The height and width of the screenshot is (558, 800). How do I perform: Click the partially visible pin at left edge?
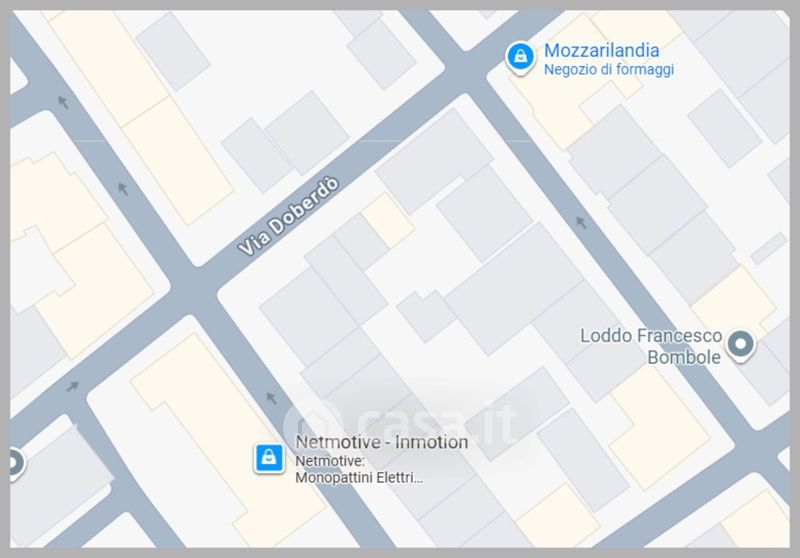[x=15, y=463]
